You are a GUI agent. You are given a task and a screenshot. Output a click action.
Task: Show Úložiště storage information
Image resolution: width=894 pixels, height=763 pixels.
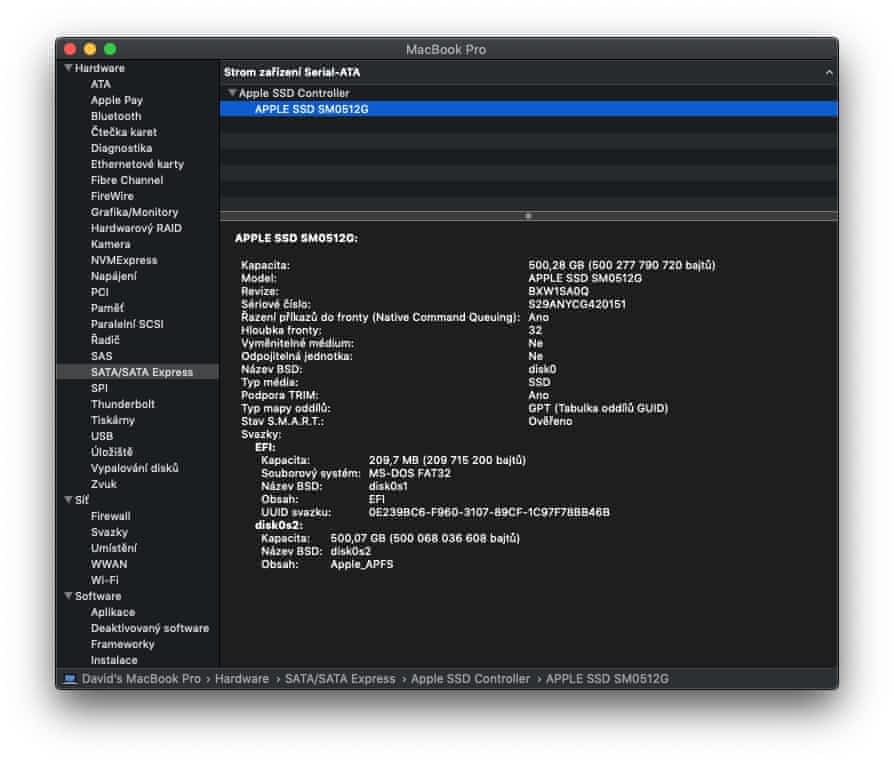coord(111,452)
